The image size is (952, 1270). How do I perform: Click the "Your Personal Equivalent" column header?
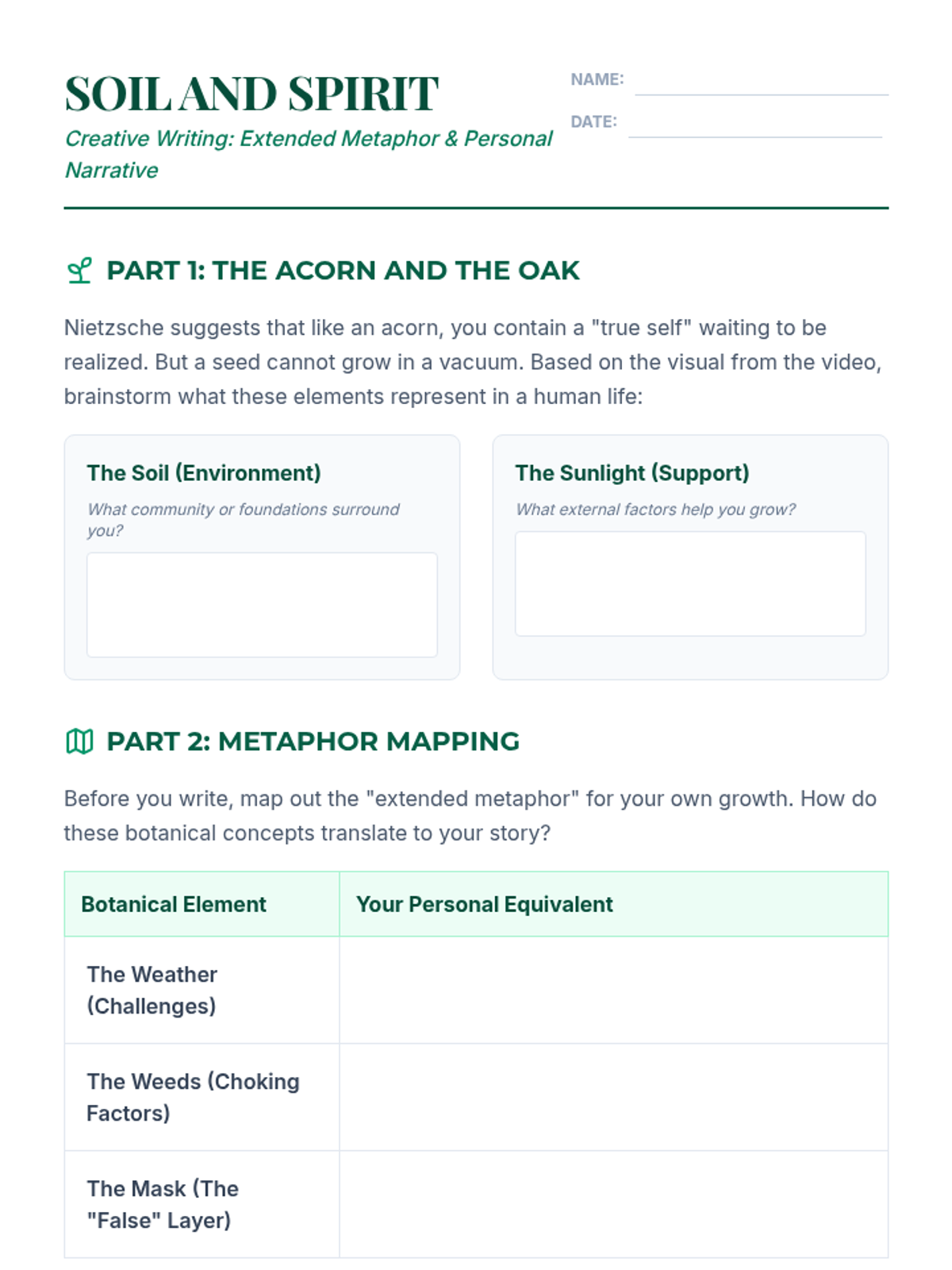point(484,904)
